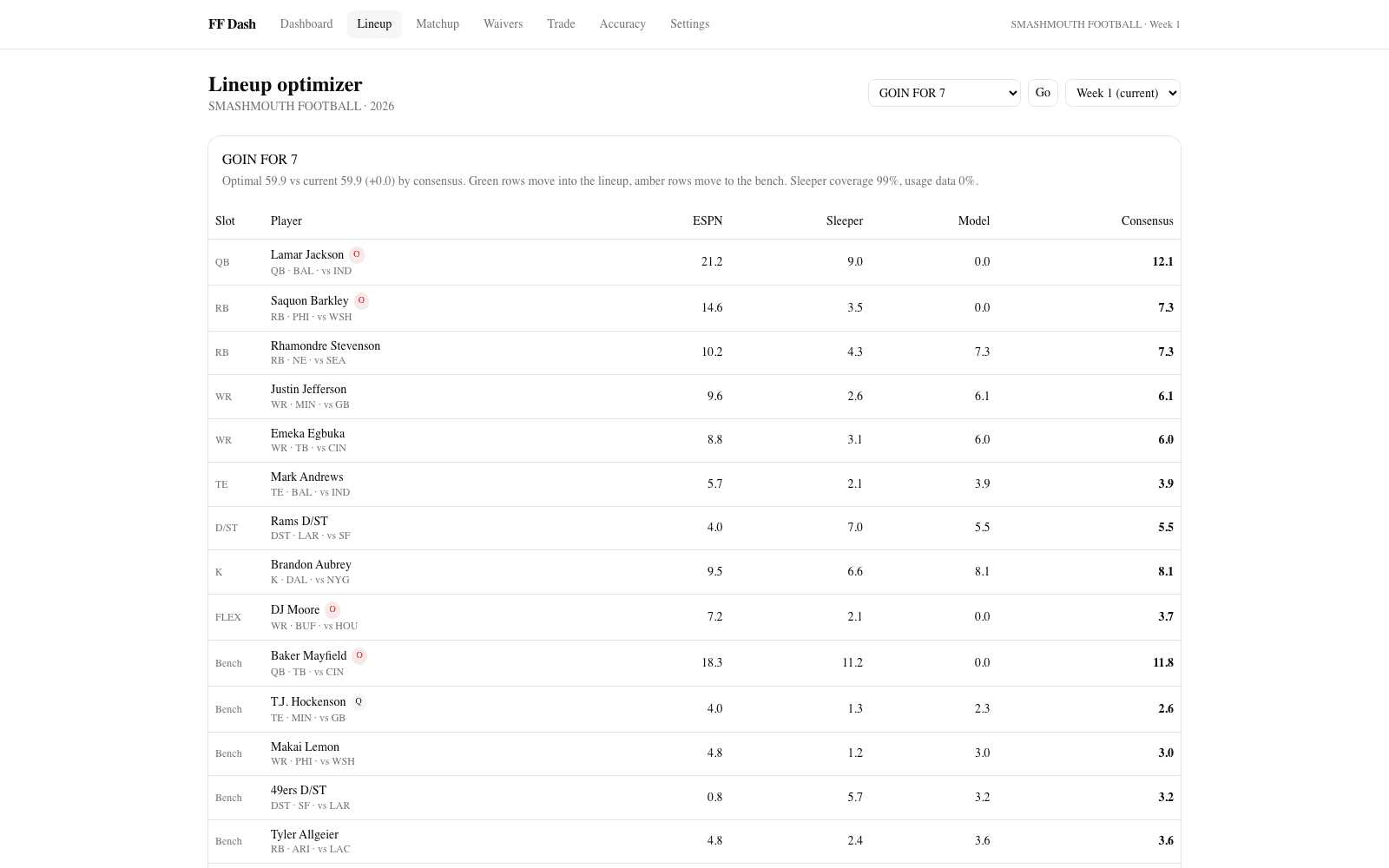
Task: Click the D/ST slot label
Action: coord(227,528)
